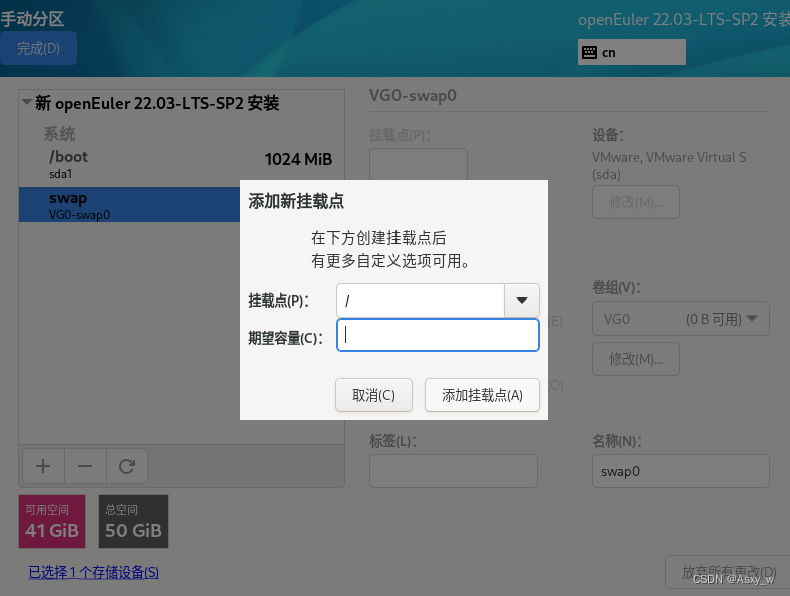
Task: Click 添加挂载点(A) button
Action: (x=482, y=395)
